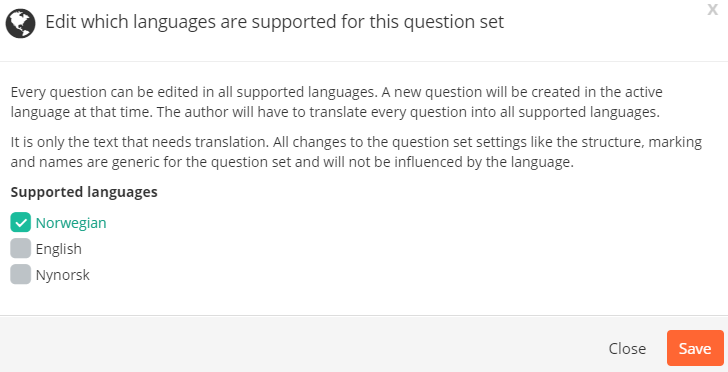Uncheck the Norwegian language checkbox
728x372 pixels.
point(20,222)
